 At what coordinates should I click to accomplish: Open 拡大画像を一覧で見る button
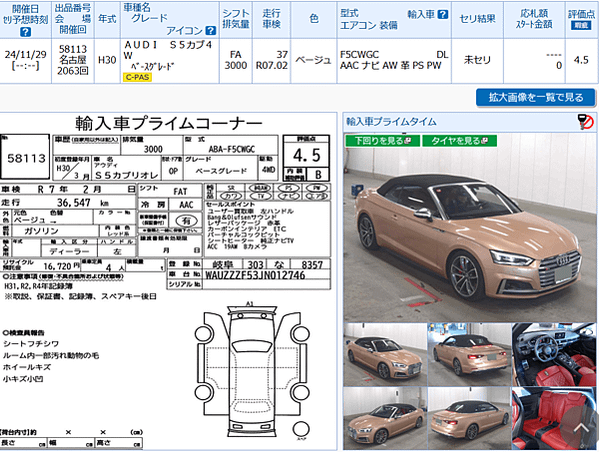pyautogui.click(x=536, y=97)
